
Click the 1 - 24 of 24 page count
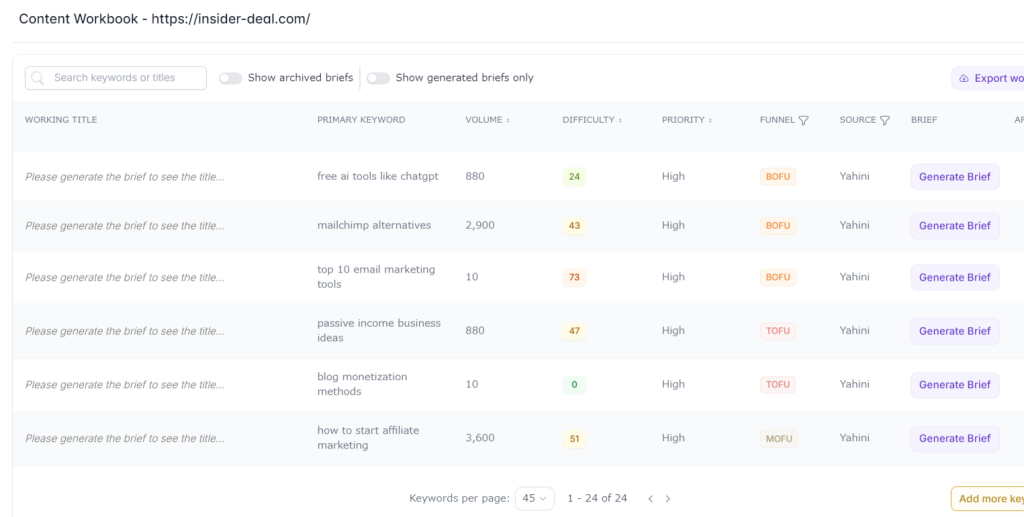[x=597, y=498]
